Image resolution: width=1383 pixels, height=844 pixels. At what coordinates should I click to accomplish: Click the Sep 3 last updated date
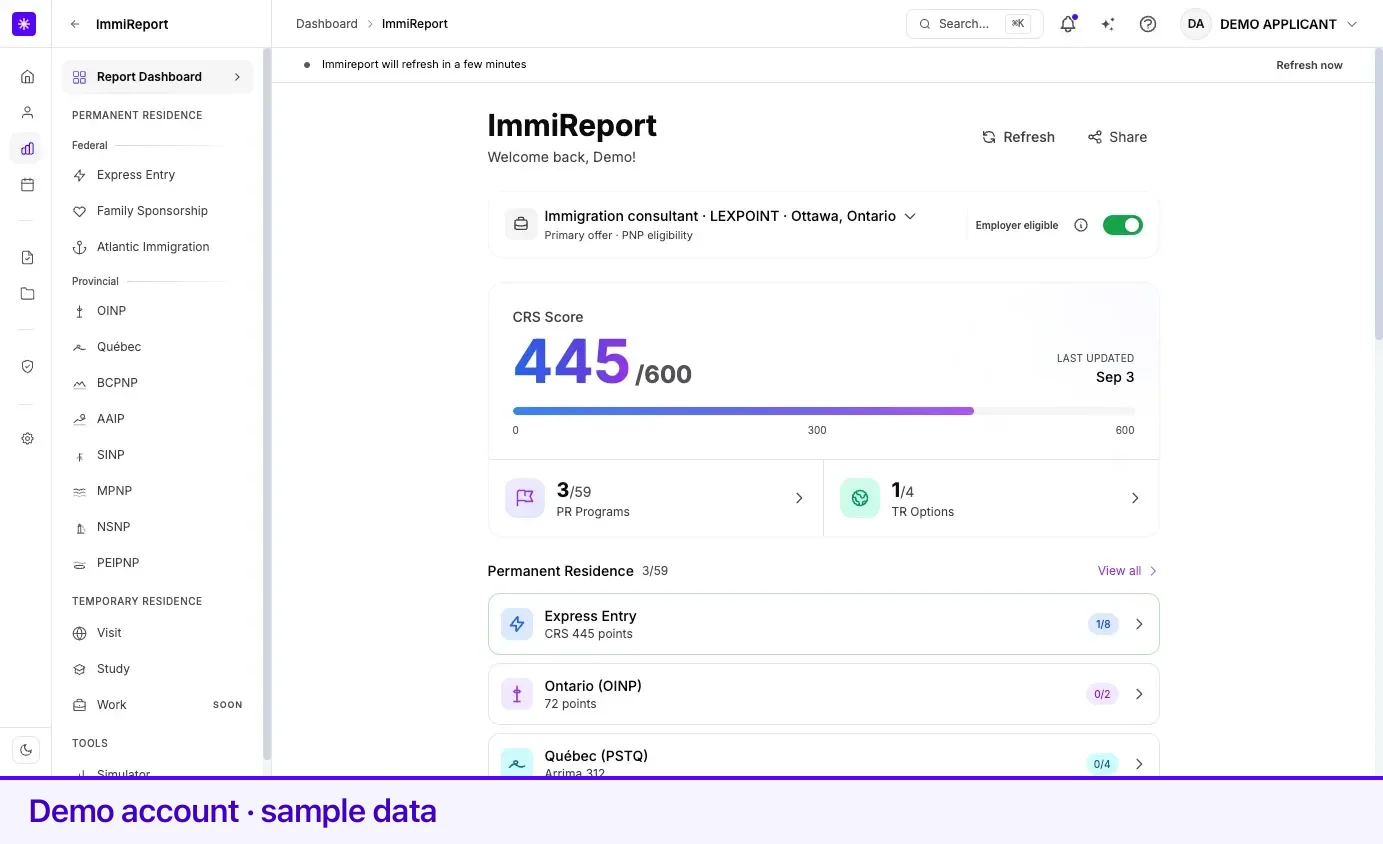1115,377
